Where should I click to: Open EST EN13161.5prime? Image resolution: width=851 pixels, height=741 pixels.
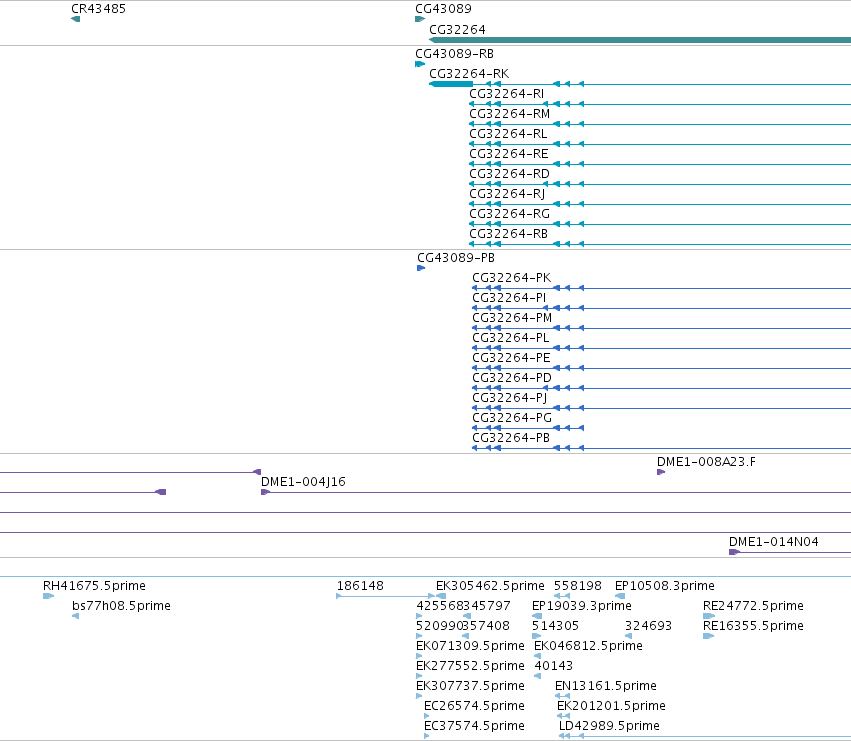[605, 686]
